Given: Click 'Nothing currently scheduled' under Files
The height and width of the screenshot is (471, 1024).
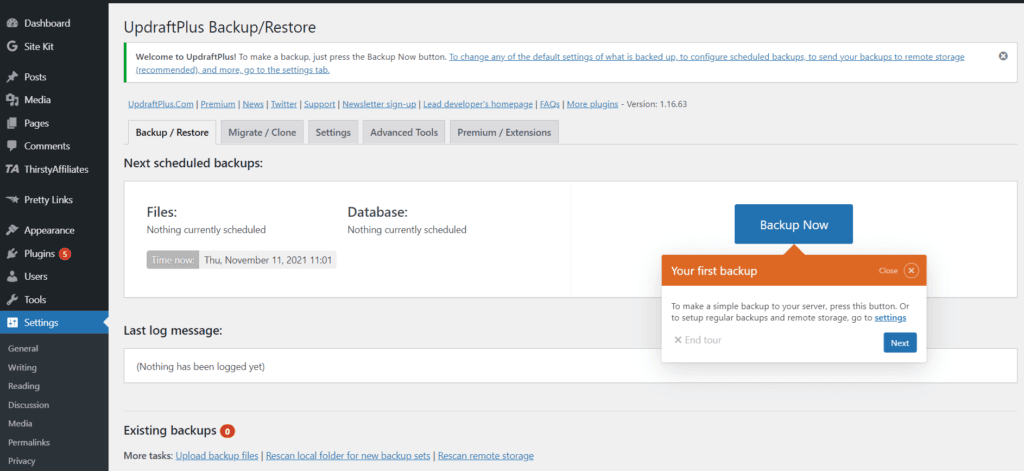Looking at the screenshot, I should click(206, 230).
